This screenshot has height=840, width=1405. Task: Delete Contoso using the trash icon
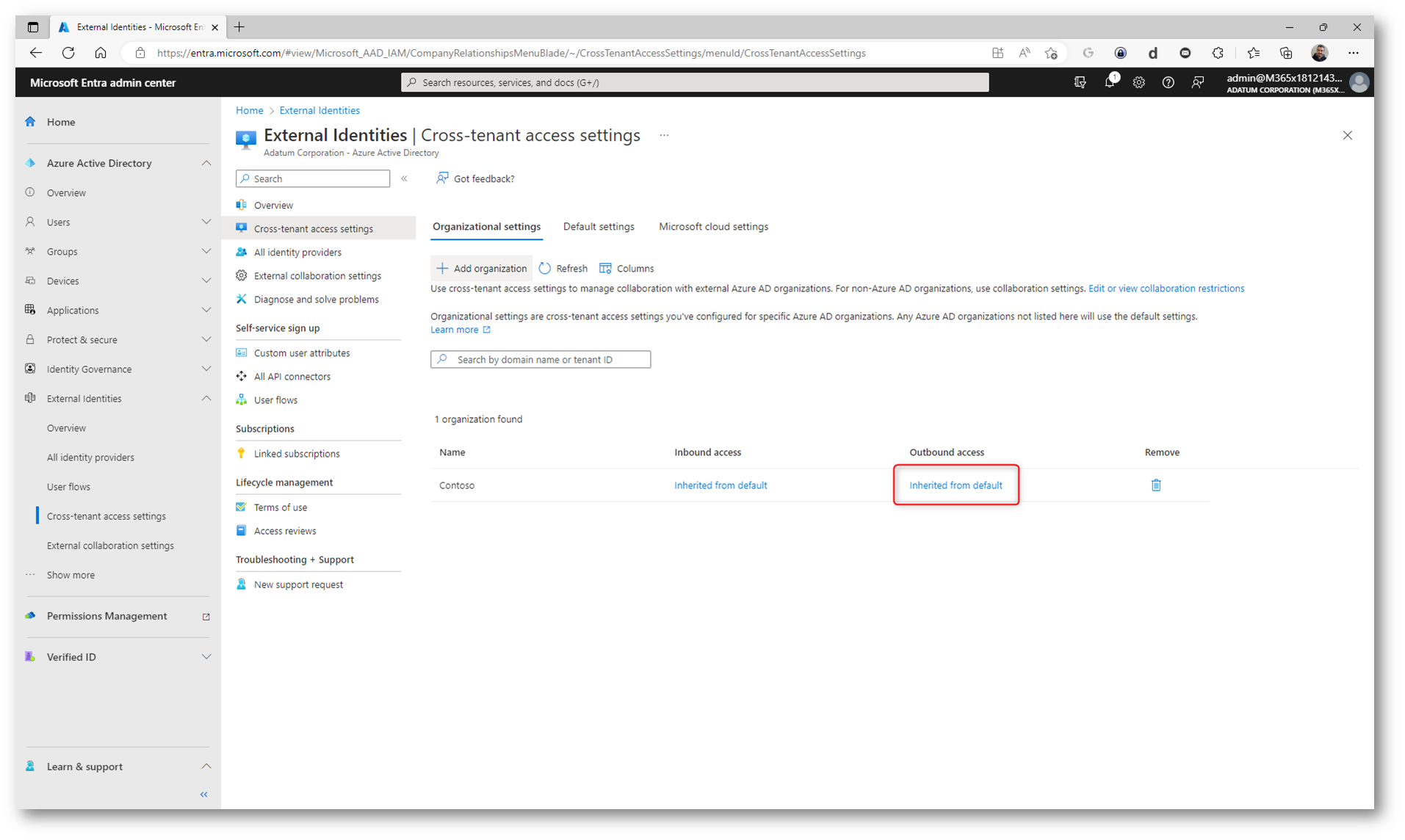(1155, 485)
